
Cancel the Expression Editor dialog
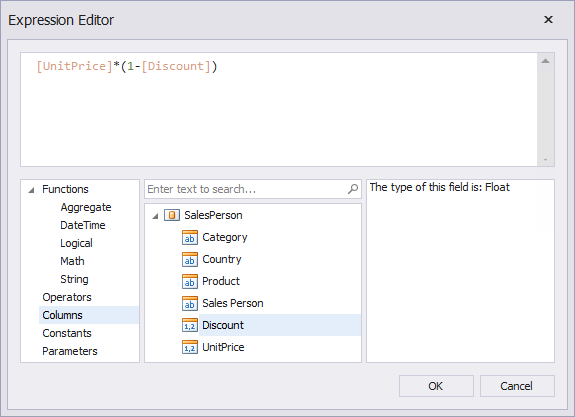[x=517, y=386]
